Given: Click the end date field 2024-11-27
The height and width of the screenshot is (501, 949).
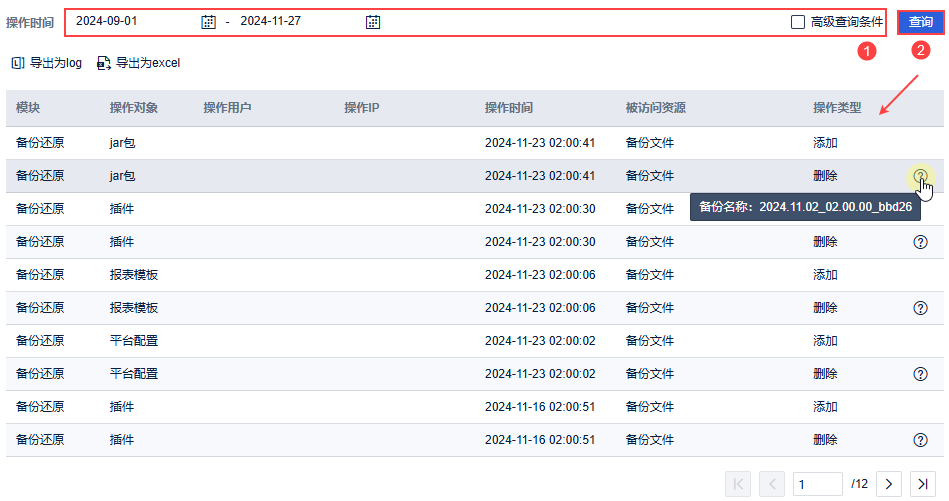Looking at the screenshot, I should click(295, 22).
